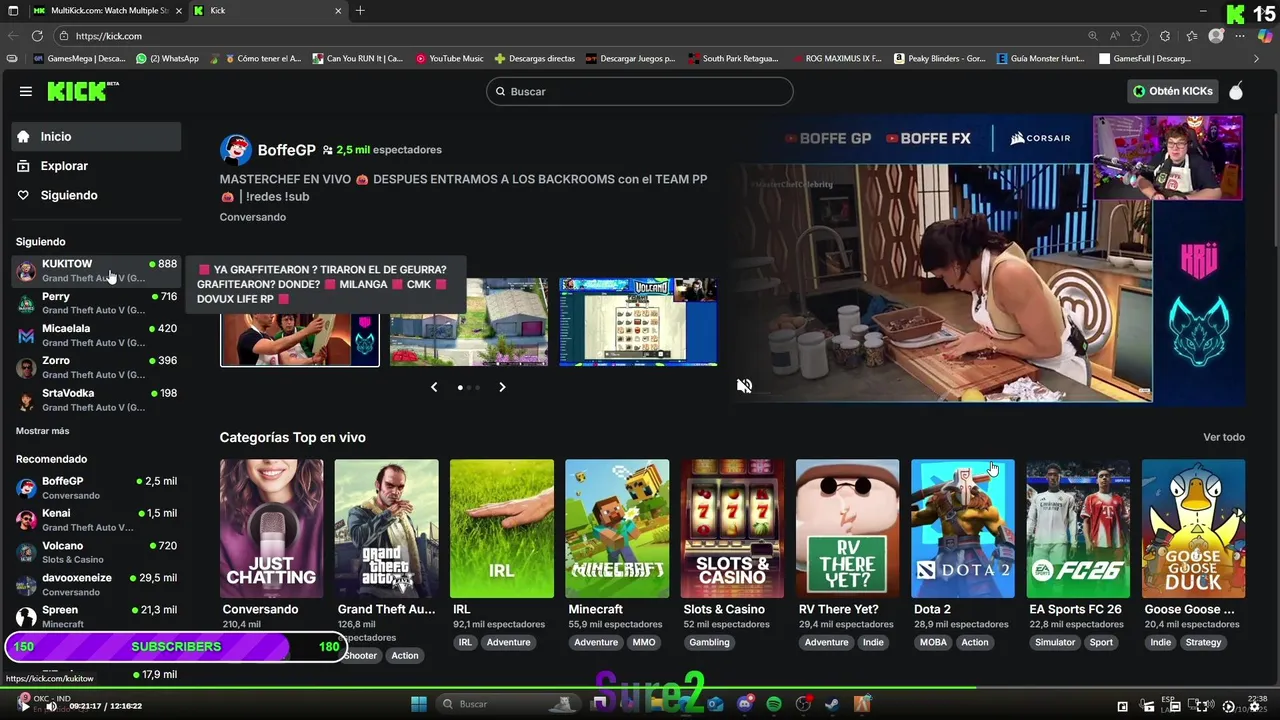Open the Minecraft category card
Viewport: 1280px width, 720px height.
point(616,528)
